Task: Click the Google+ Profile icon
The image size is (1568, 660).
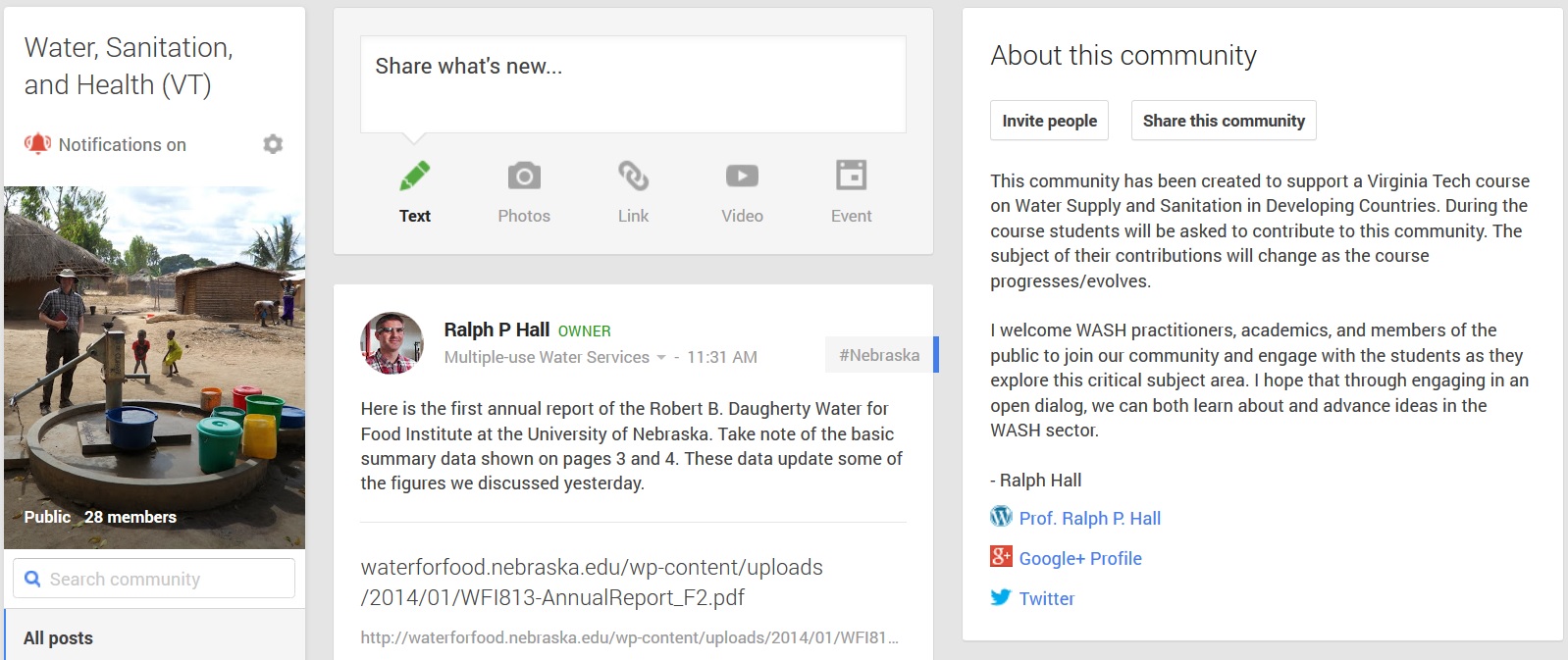Action: (x=1001, y=557)
